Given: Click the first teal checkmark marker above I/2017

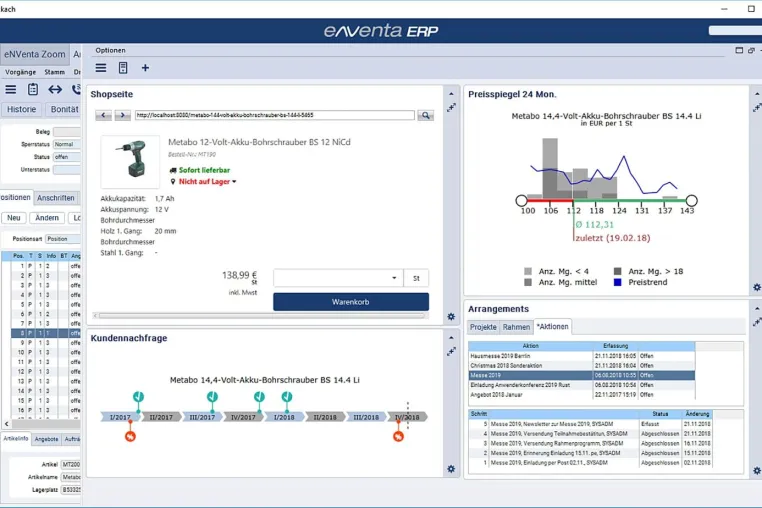Looking at the screenshot, I should pyautogui.click(x=139, y=397).
